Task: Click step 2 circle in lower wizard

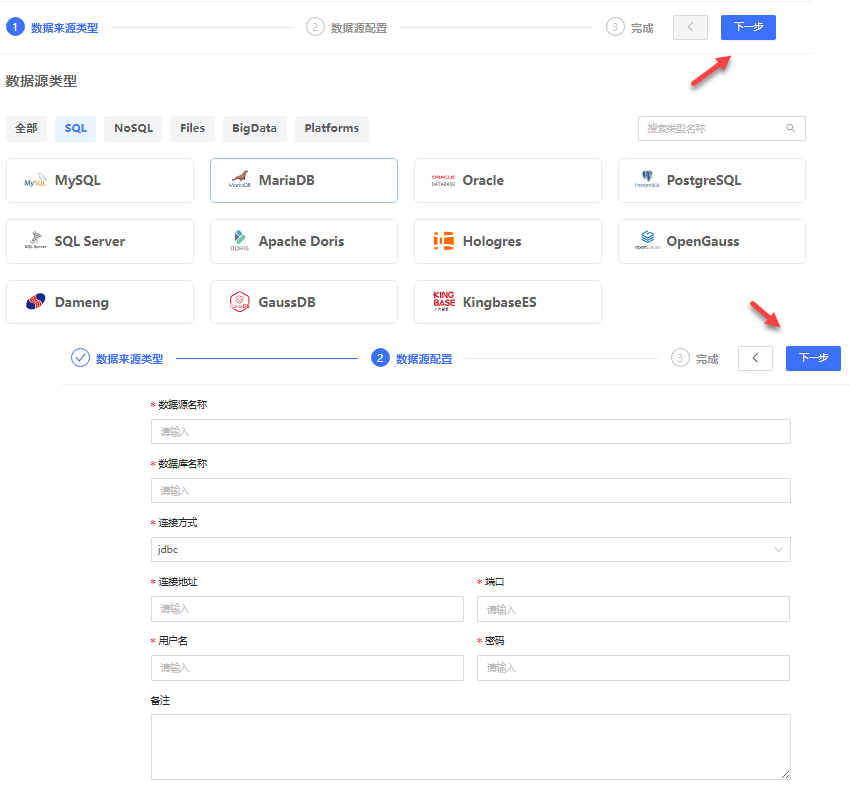Action: pyautogui.click(x=380, y=358)
